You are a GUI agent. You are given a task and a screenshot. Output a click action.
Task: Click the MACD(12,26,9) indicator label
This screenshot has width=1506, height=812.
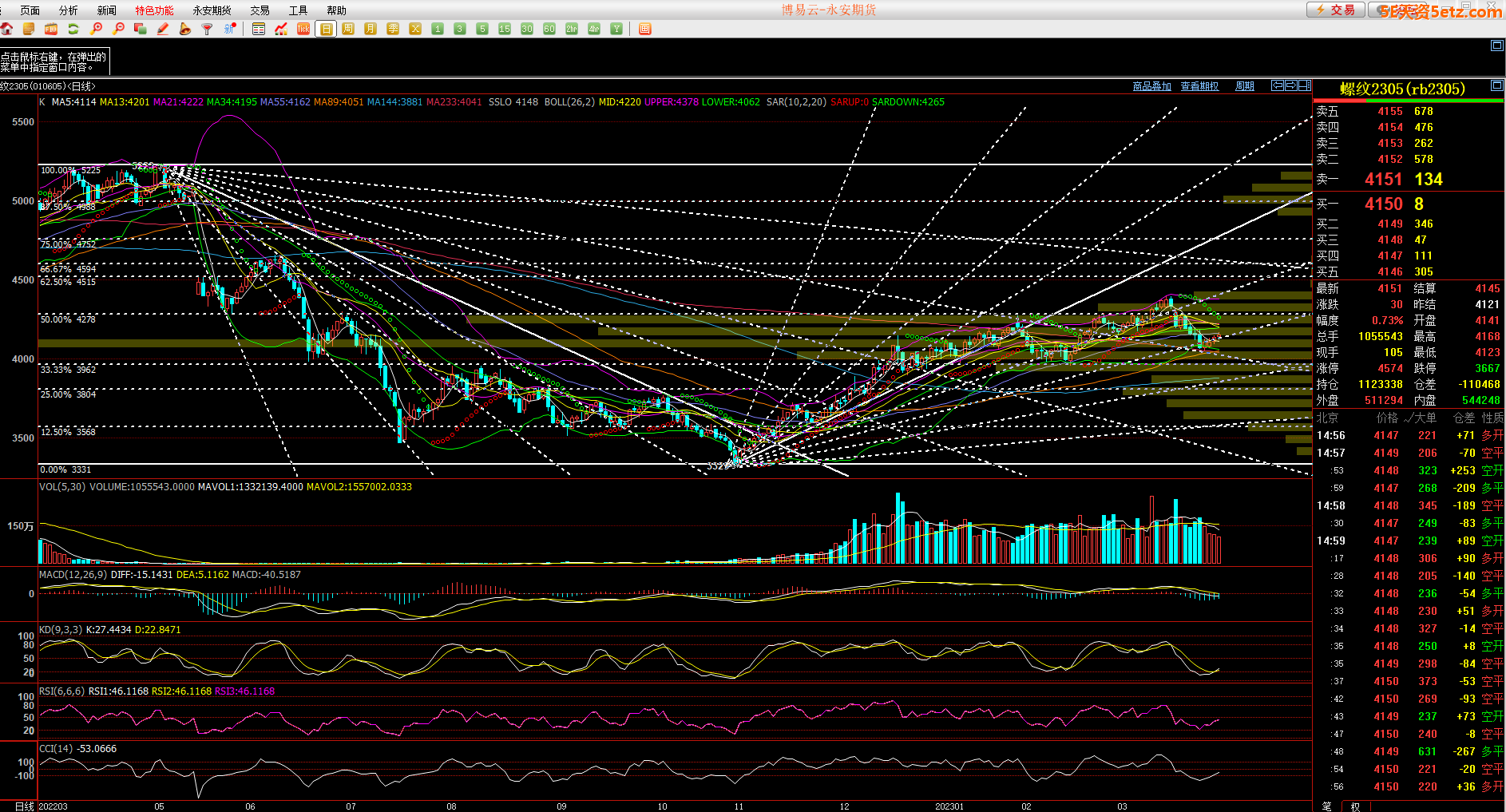pyautogui.click(x=73, y=575)
